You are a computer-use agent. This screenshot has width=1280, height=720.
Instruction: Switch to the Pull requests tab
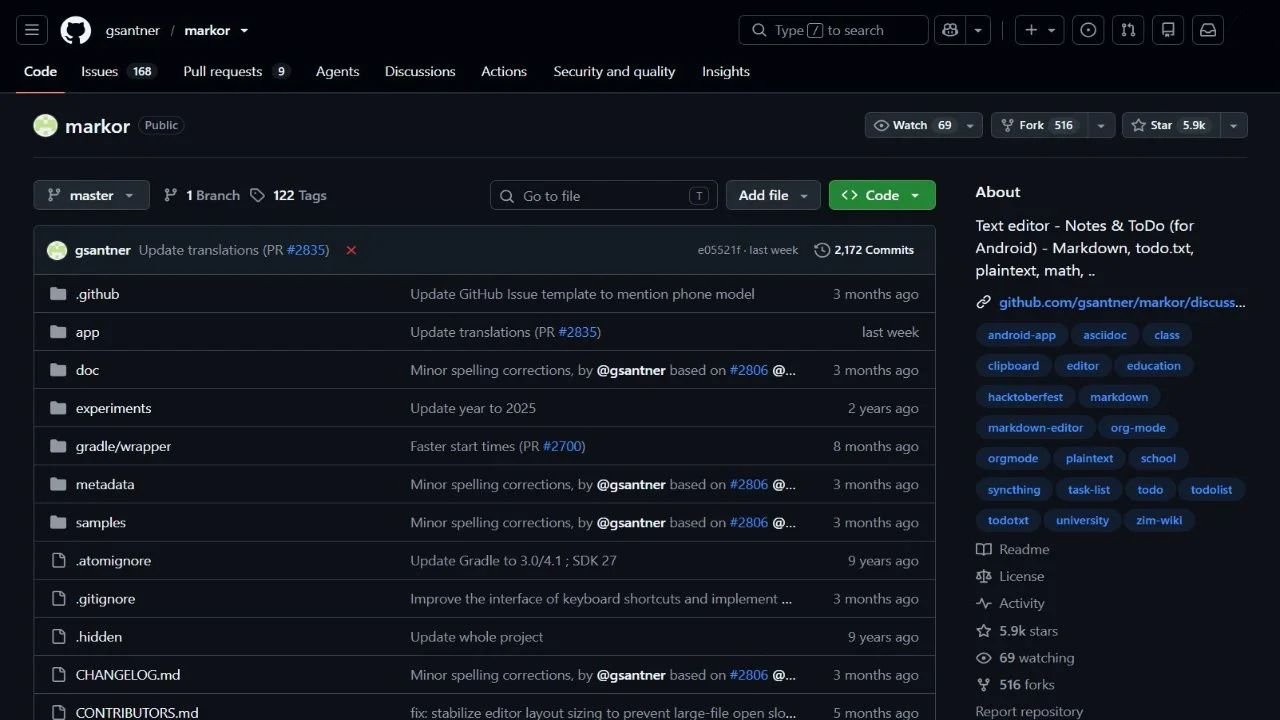[236, 71]
